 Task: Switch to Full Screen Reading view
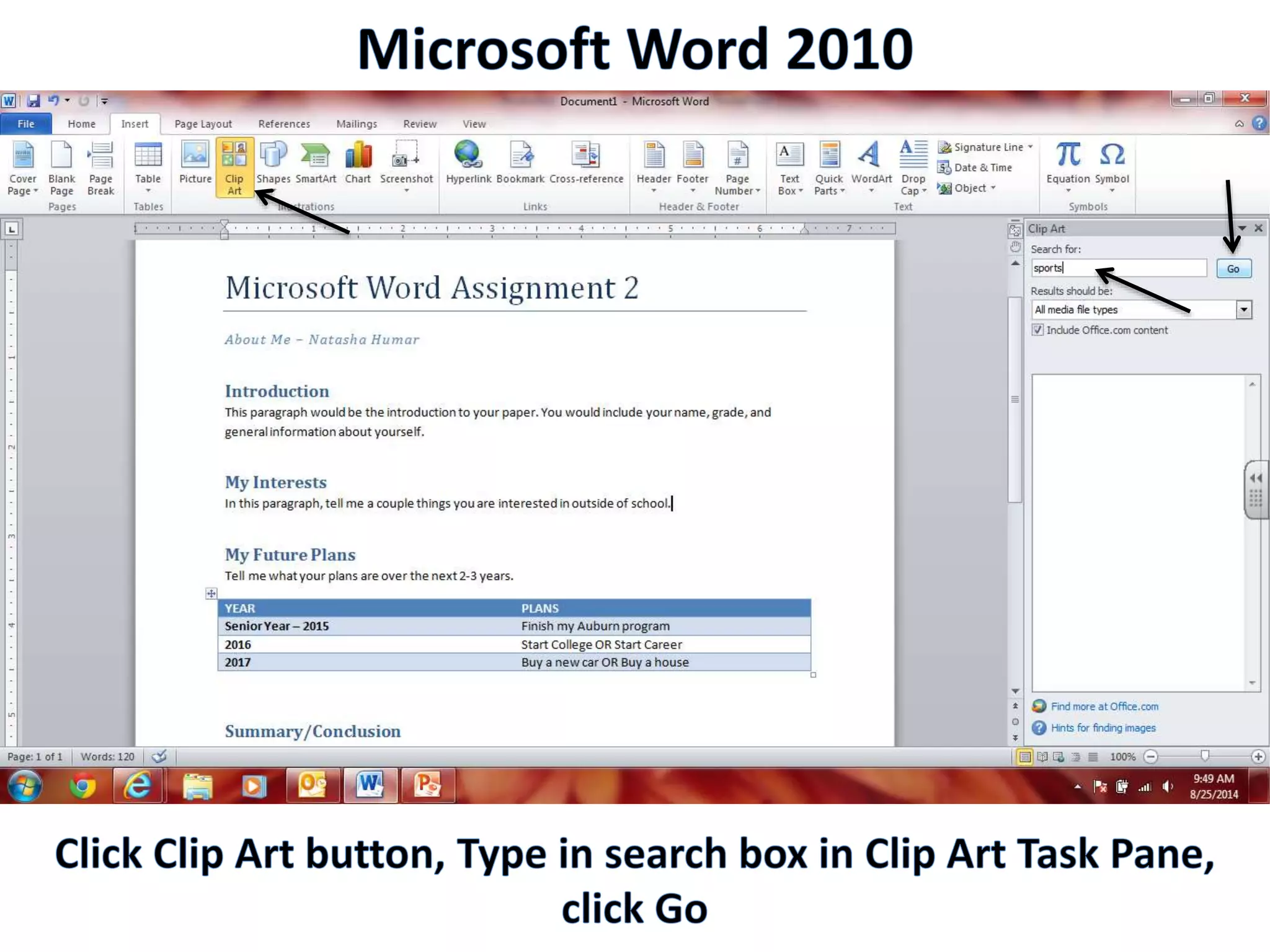pos(1042,756)
